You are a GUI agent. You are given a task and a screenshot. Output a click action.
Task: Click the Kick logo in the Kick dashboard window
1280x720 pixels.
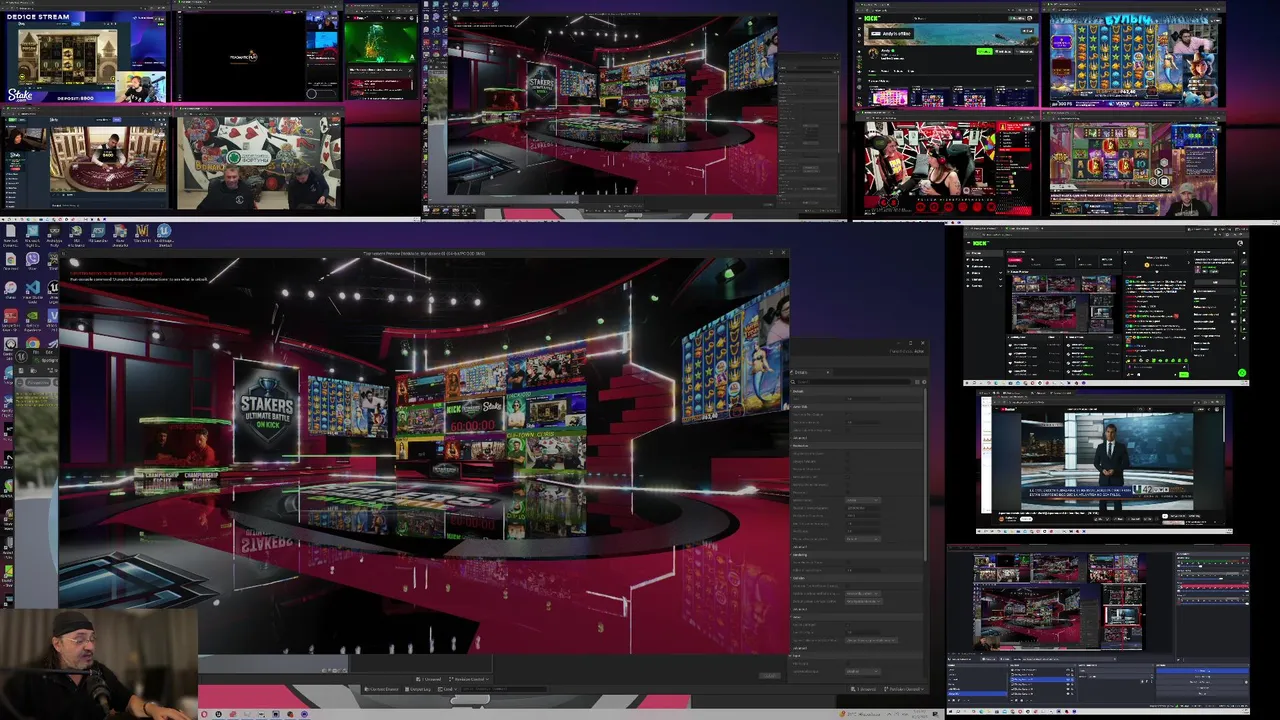pyautogui.click(x=981, y=243)
